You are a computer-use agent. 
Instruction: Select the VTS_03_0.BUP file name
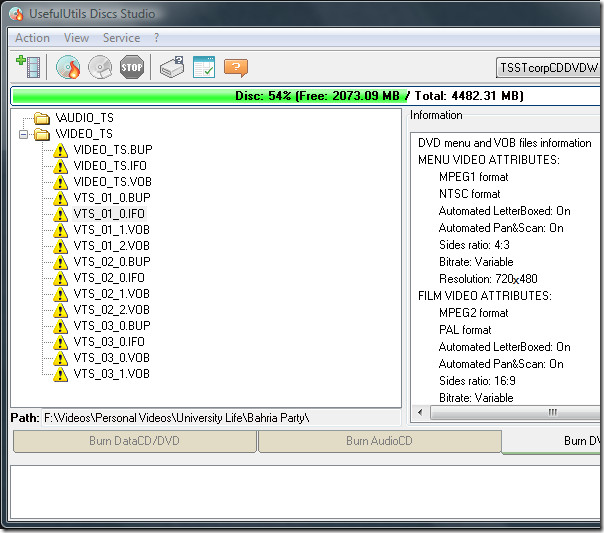point(112,326)
